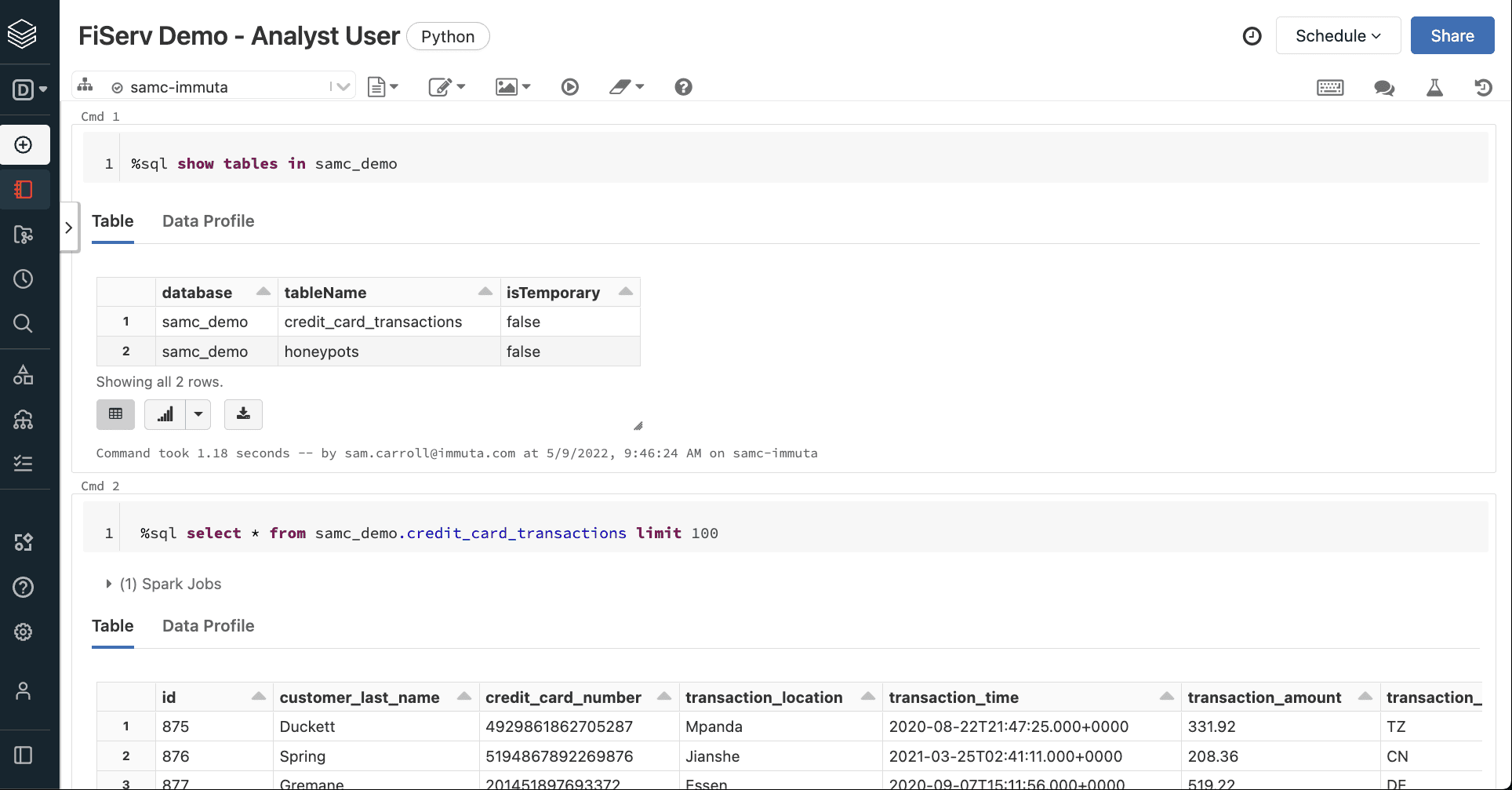Sort by the database column arrow
Viewport: 1512px width, 790px height.
click(x=264, y=292)
